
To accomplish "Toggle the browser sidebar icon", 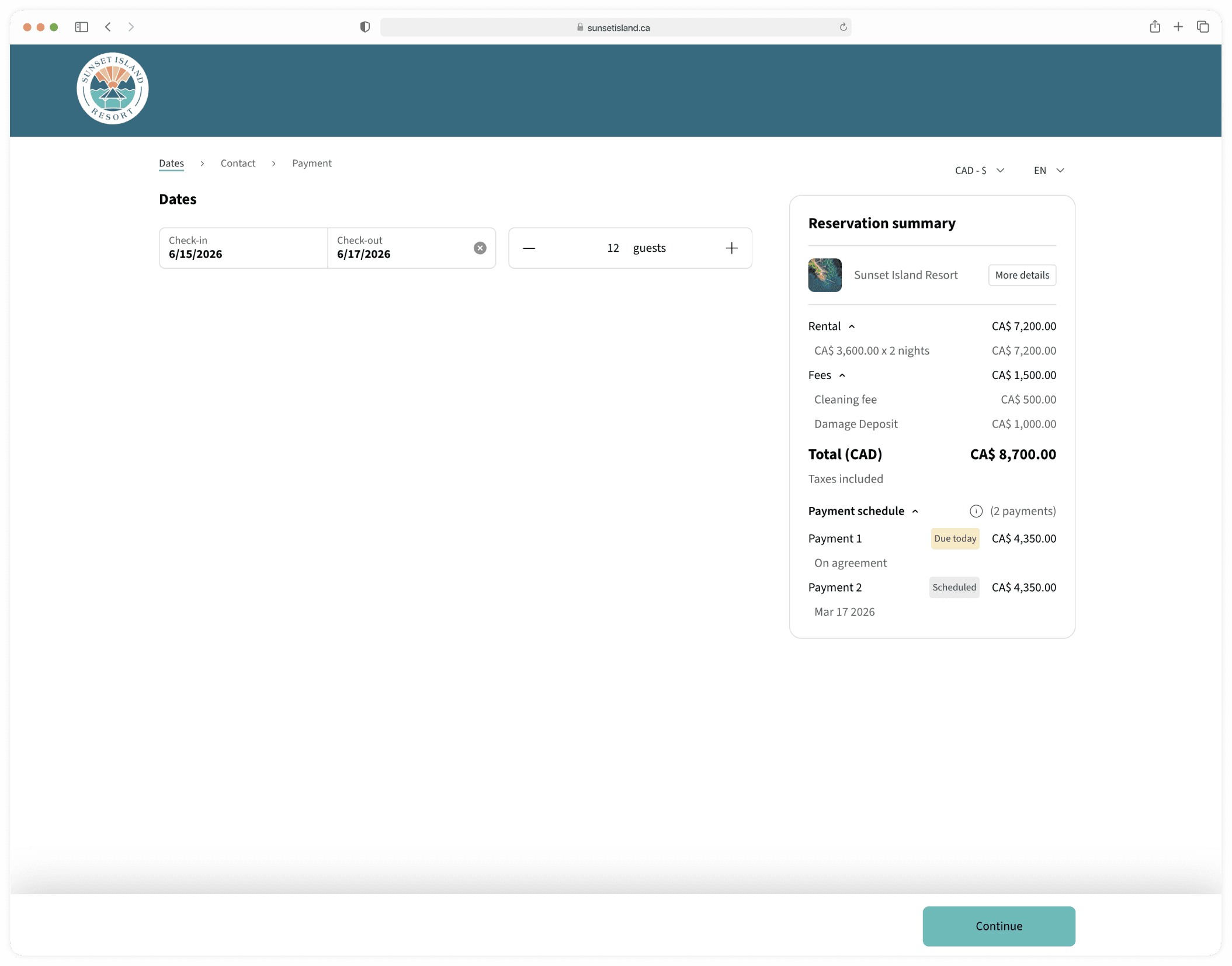I will point(81,27).
